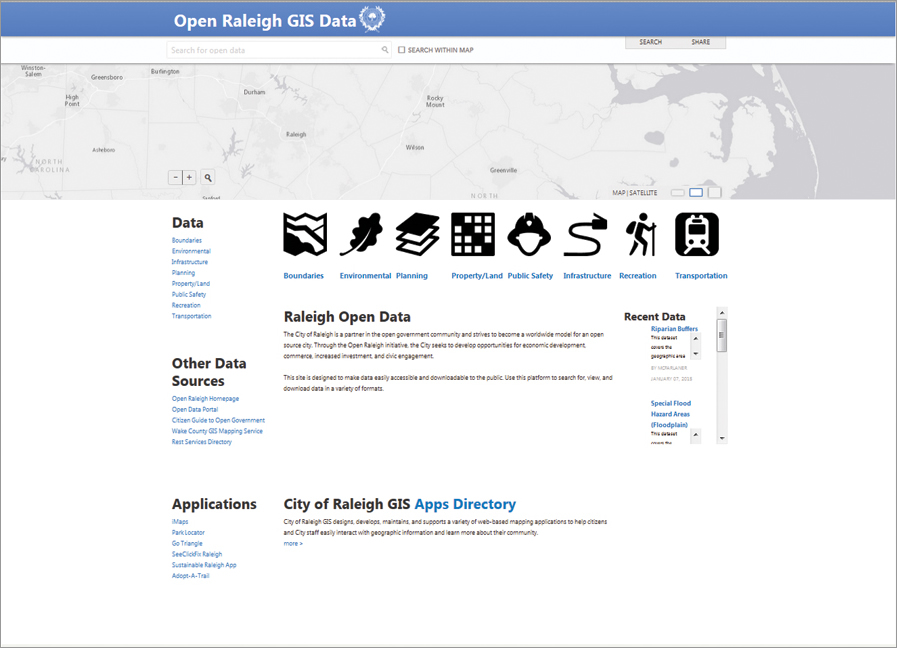Viewport: 897px width, 648px height.
Task: Click the Property/Land link under icons
Action: pyautogui.click(x=477, y=276)
